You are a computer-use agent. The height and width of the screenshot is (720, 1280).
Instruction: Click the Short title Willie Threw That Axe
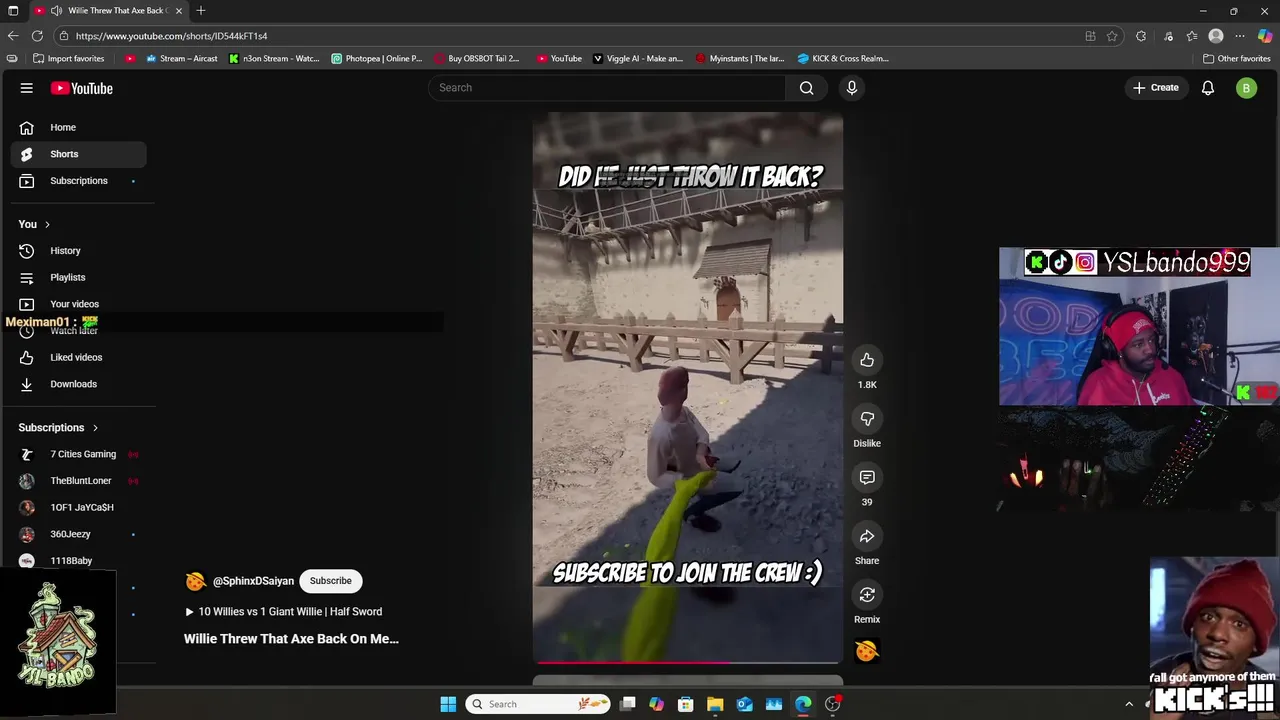(291, 639)
